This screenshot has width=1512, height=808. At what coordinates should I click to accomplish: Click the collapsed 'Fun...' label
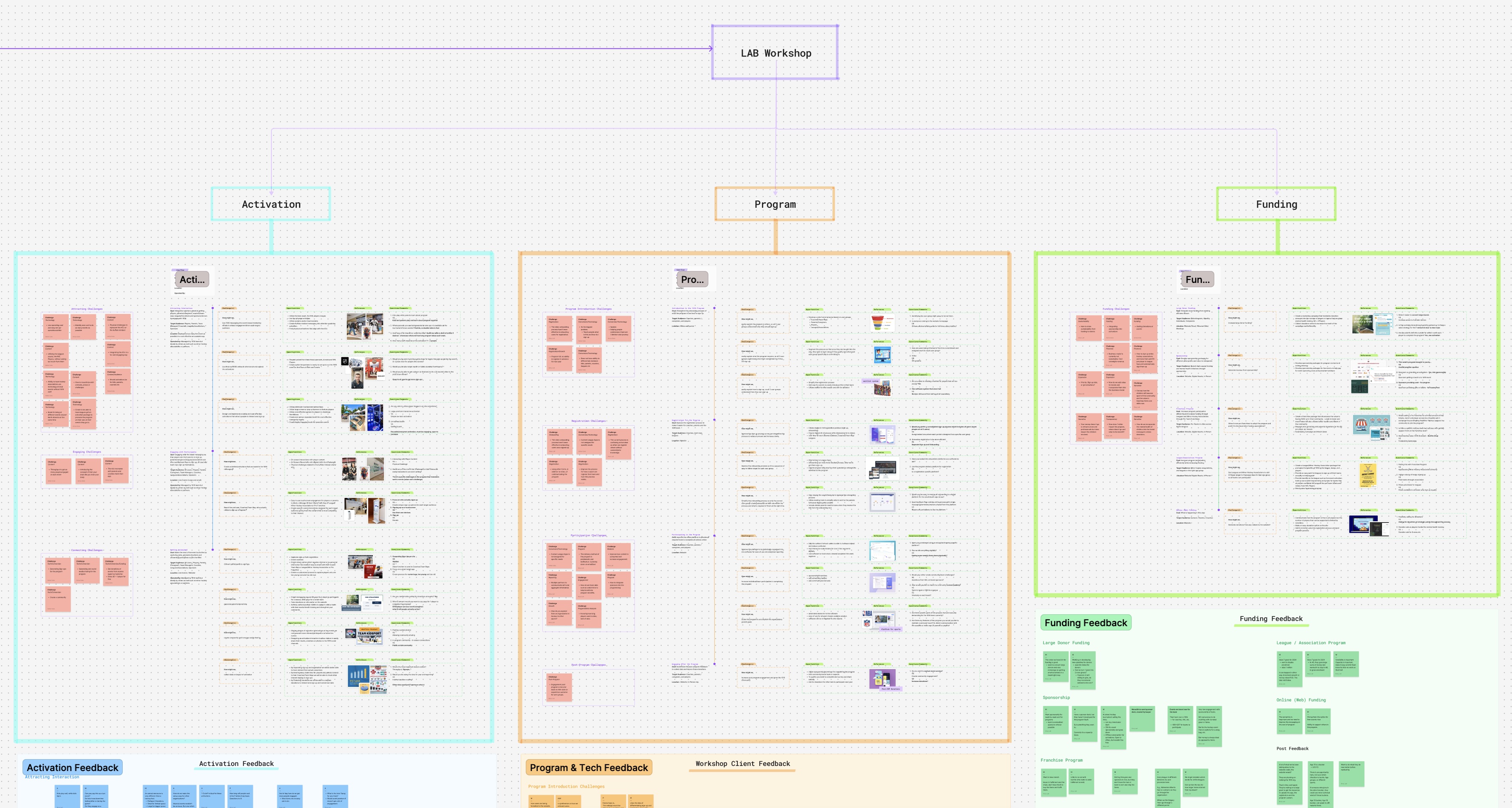click(x=1197, y=280)
